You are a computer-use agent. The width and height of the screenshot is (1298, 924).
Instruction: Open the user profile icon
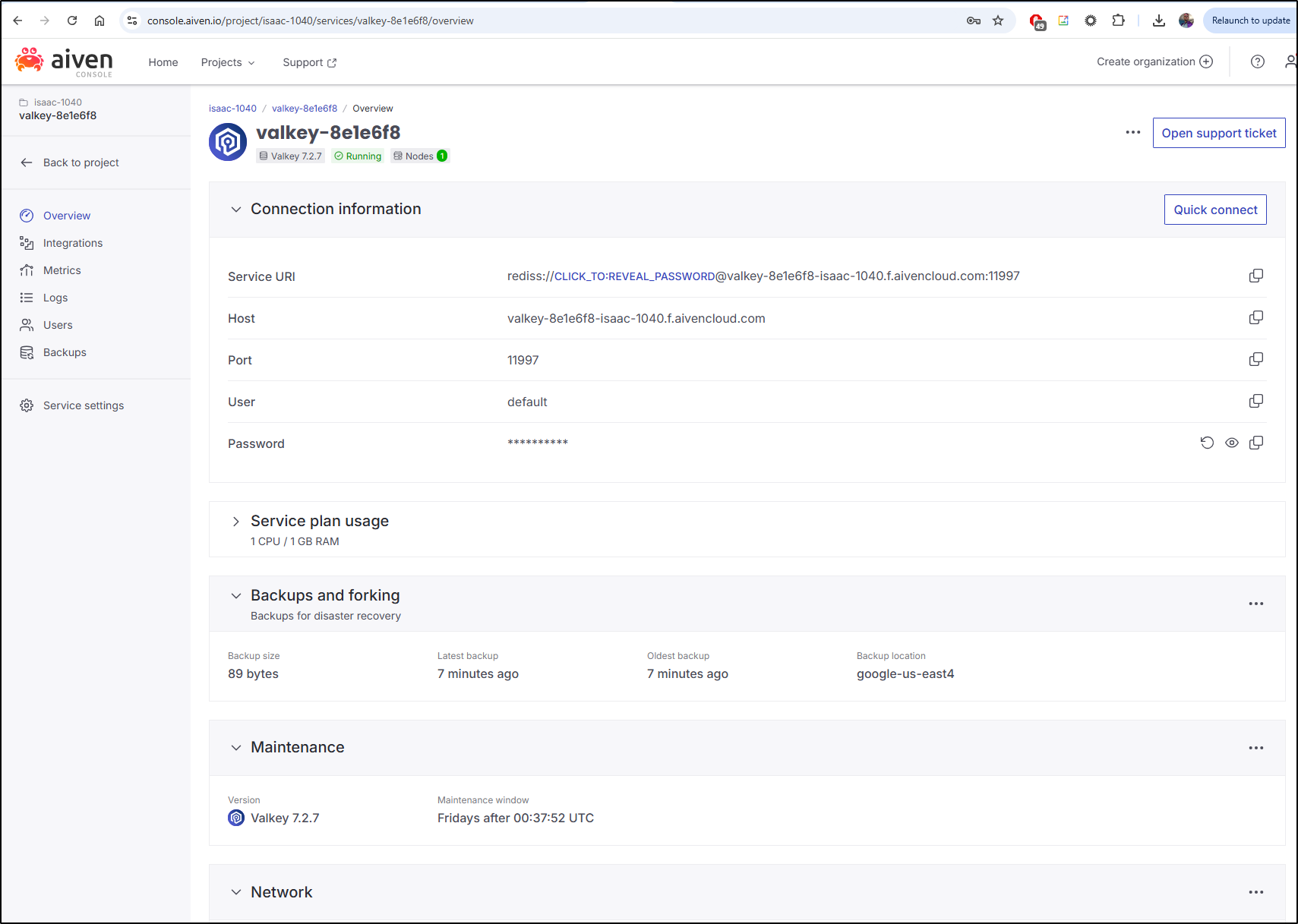[1290, 61]
